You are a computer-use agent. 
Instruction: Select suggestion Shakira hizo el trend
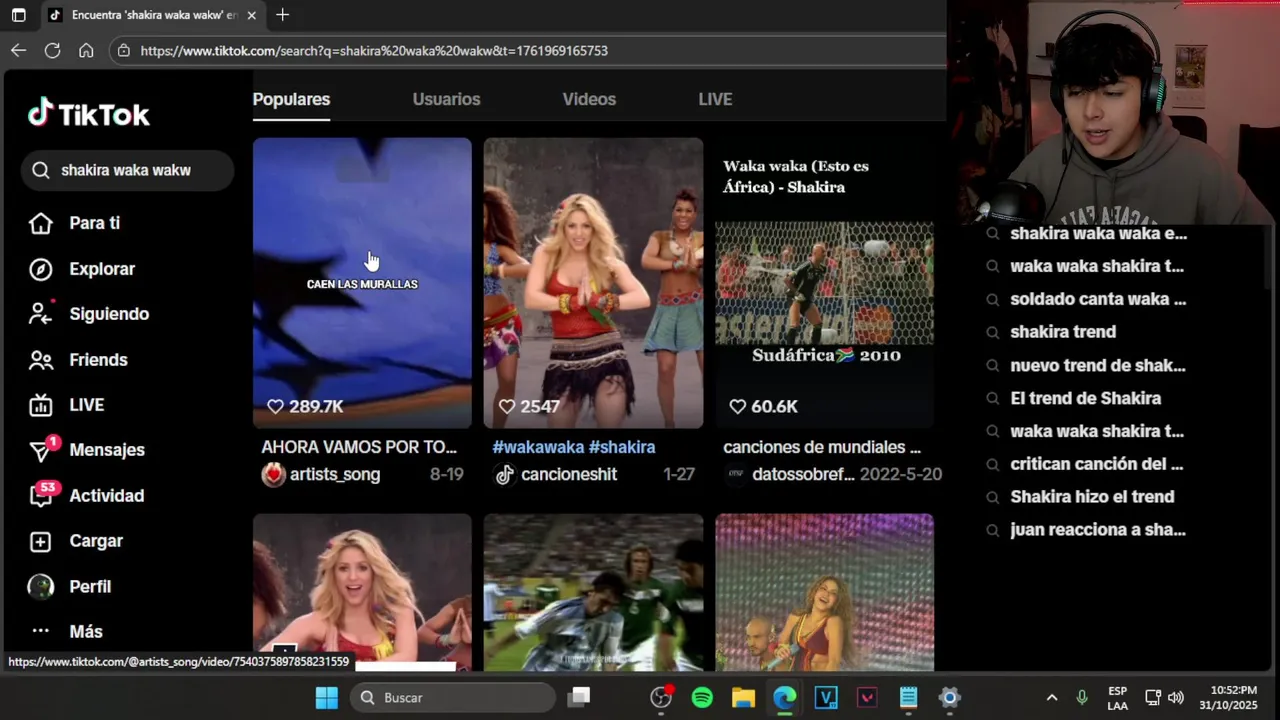coord(1092,497)
